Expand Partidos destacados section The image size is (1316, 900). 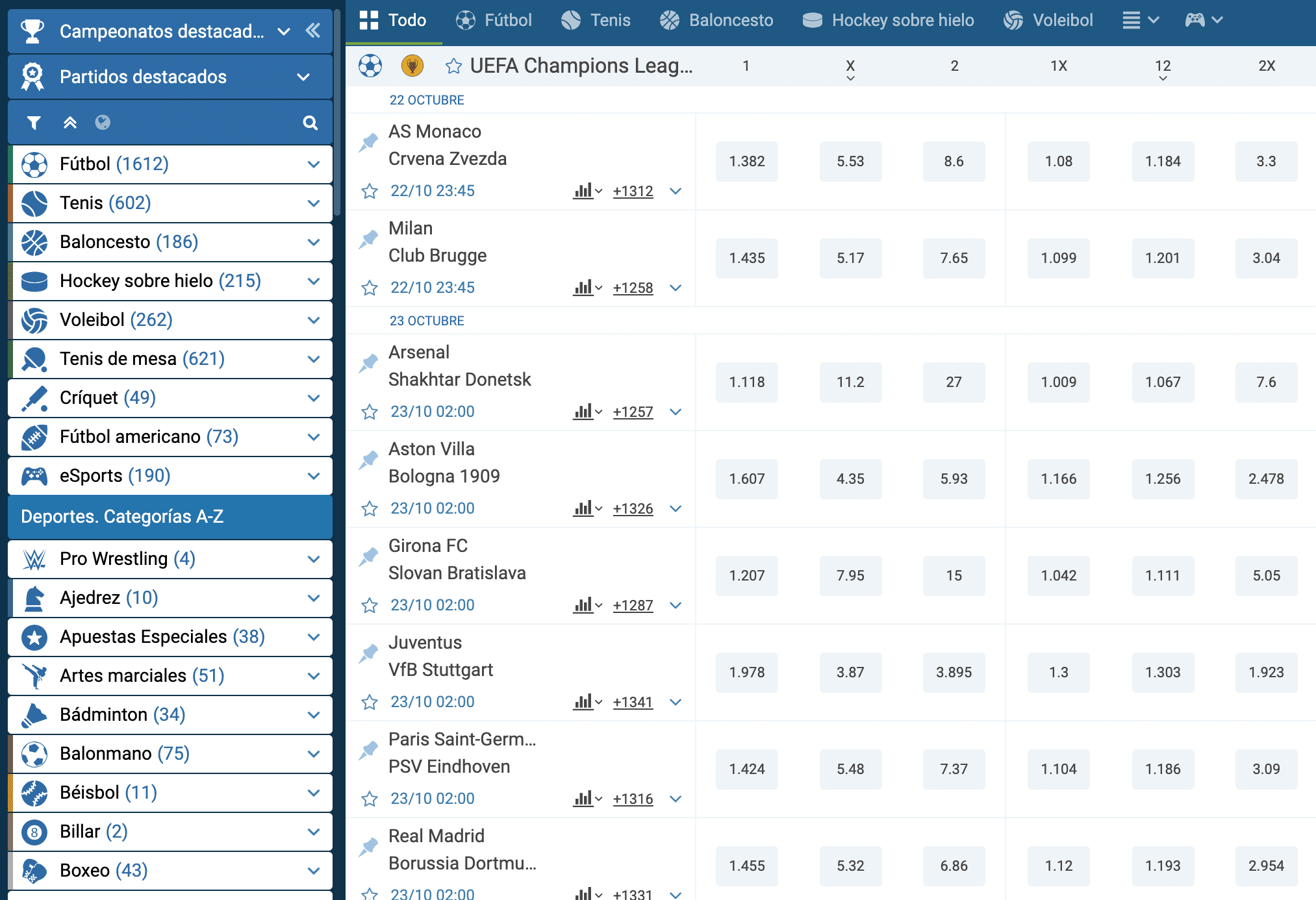[303, 77]
